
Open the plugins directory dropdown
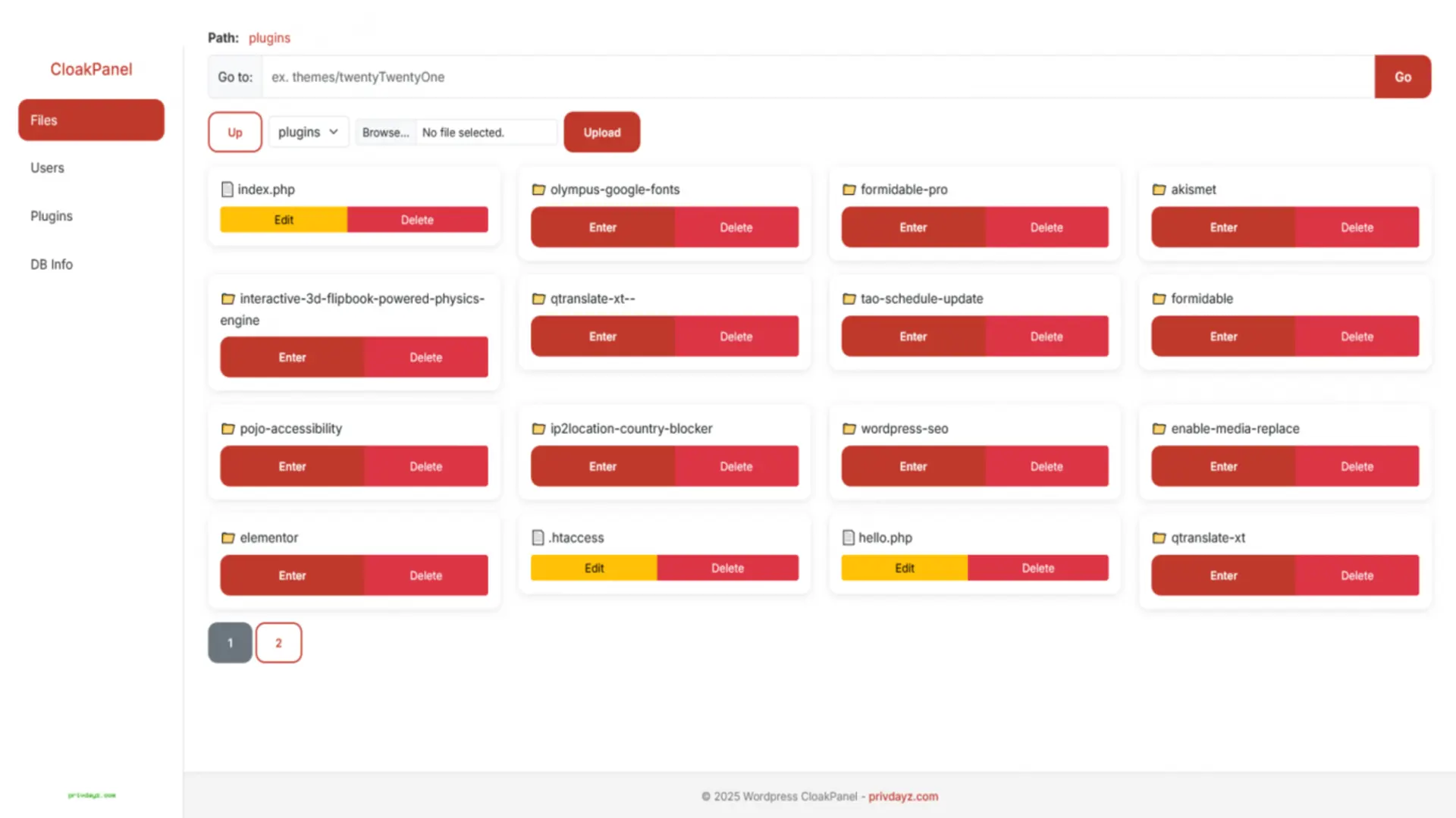point(308,132)
